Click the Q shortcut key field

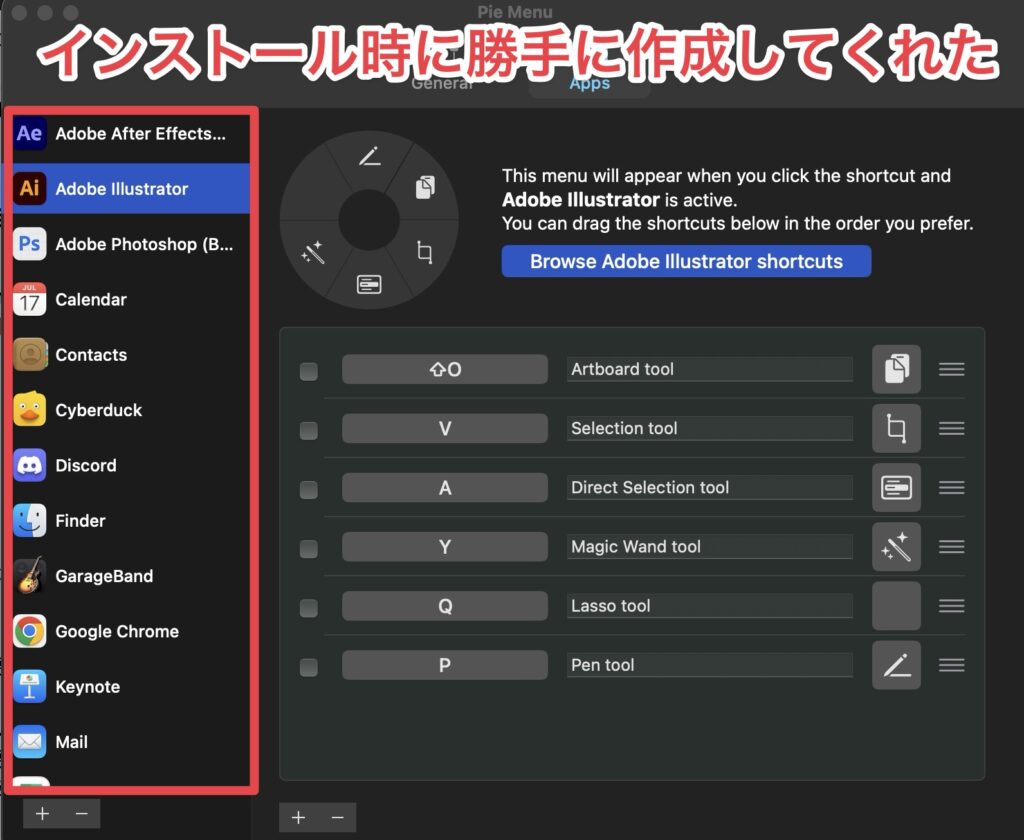445,606
